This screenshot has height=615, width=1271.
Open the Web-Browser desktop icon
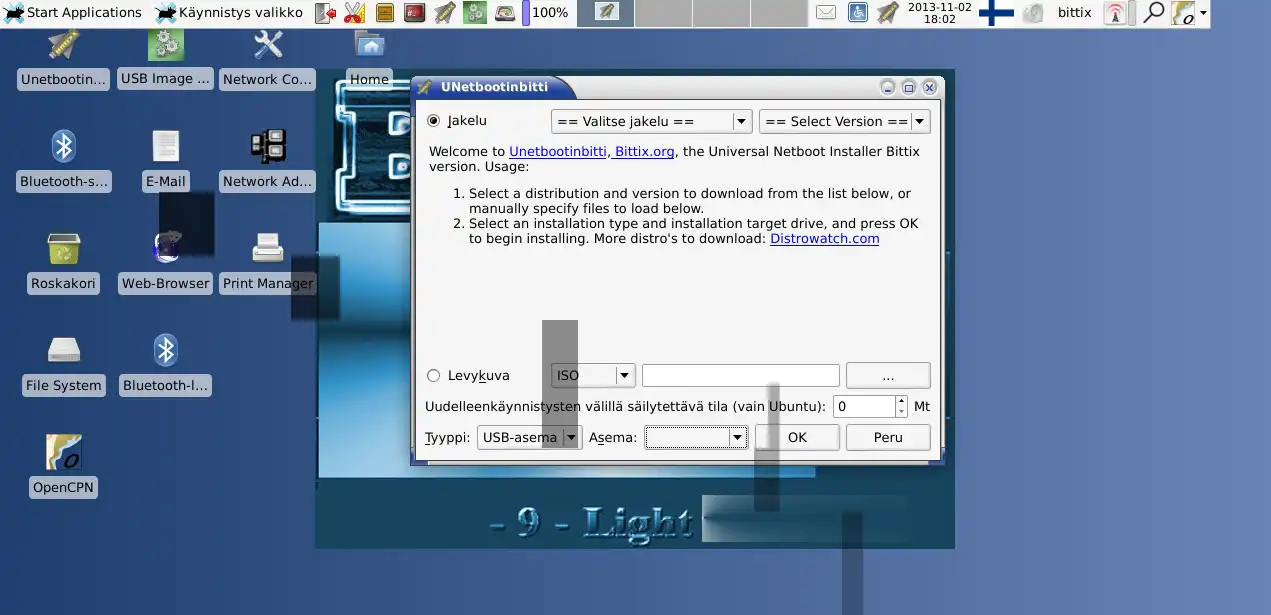tap(165, 264)
